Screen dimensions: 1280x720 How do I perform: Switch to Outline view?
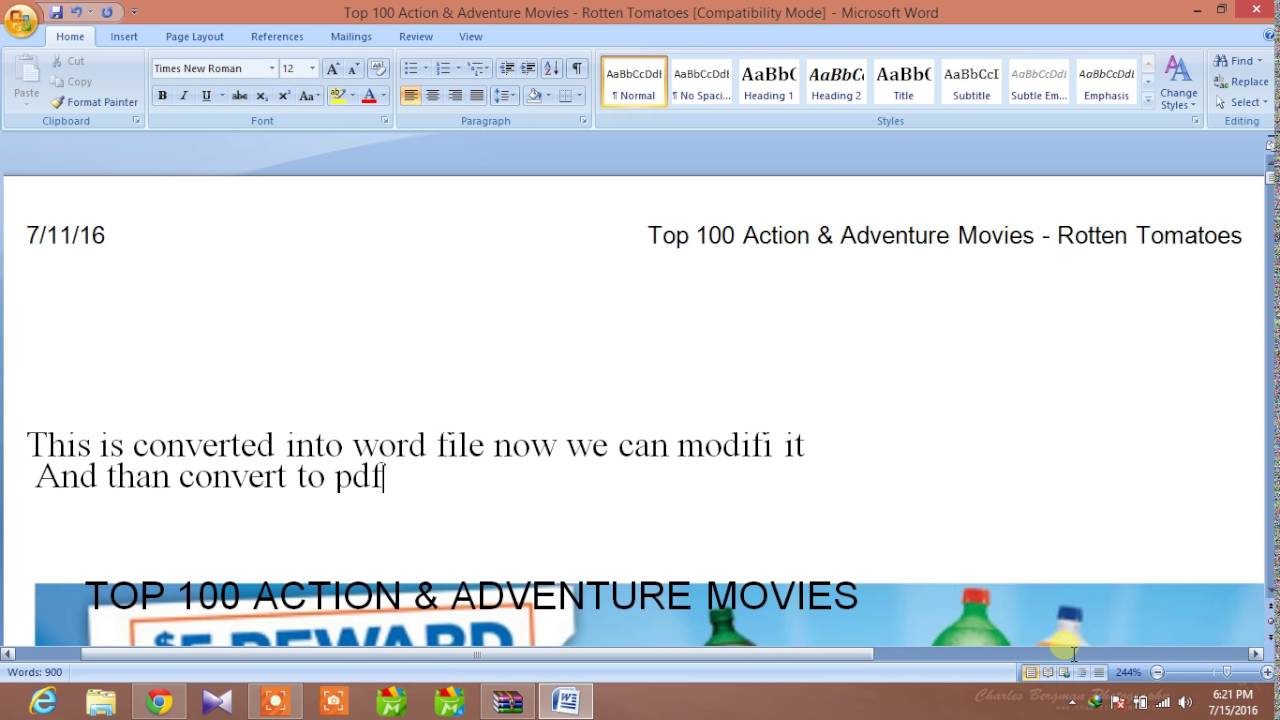tap(1082, 672)
